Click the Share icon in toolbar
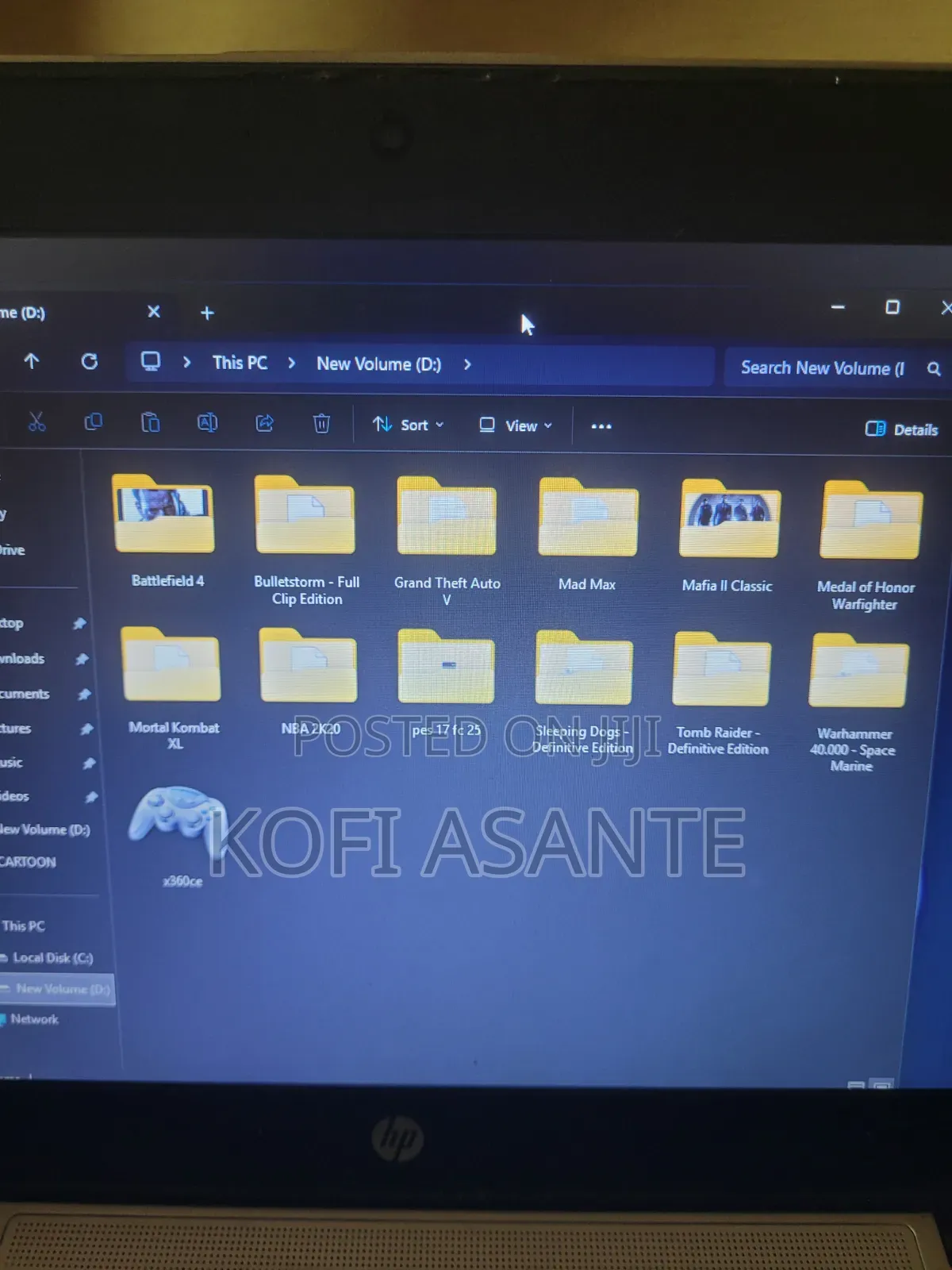The image size is (952, 1270). click(x=264, y=423)
